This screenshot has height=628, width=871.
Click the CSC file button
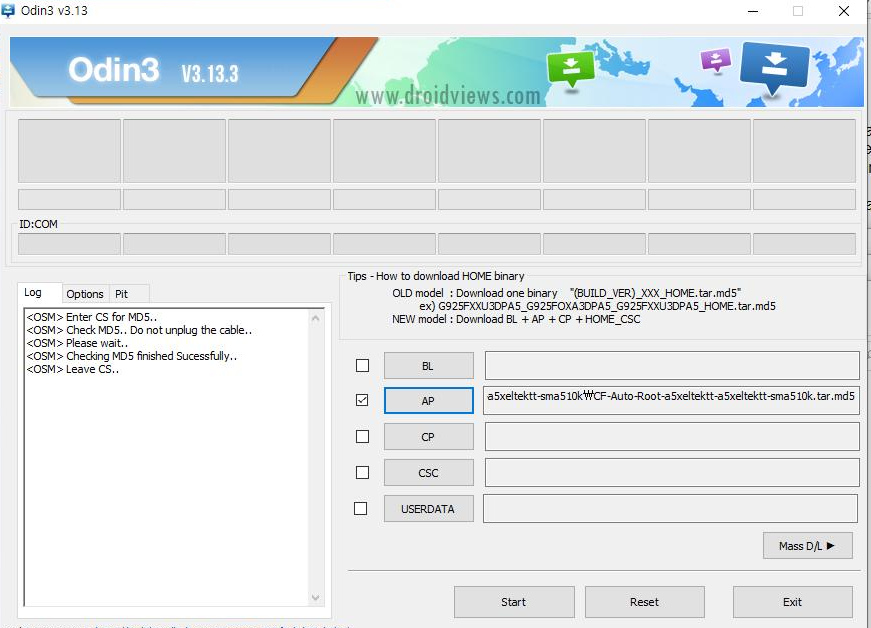pos(429,473)
